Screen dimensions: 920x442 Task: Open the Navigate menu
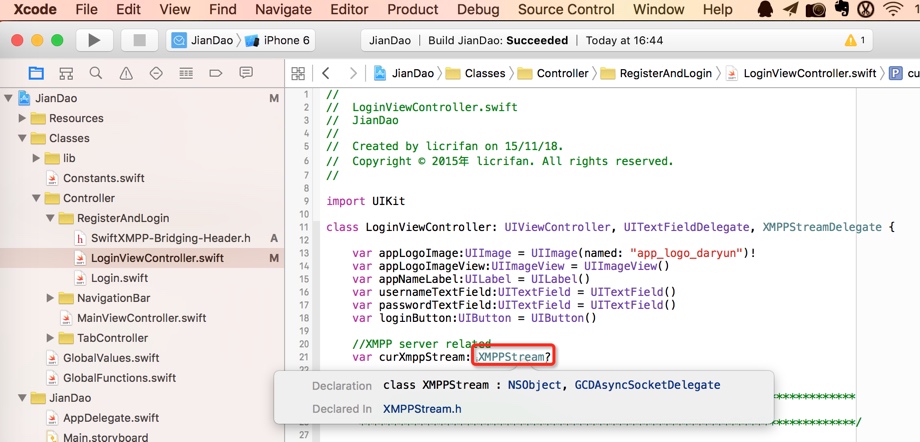283,9
